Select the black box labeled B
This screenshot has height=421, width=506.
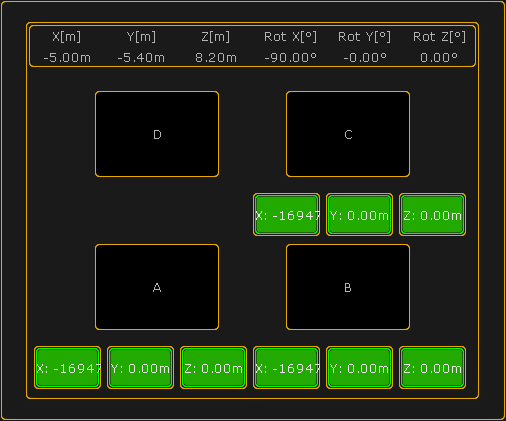(x=348, y=287)
